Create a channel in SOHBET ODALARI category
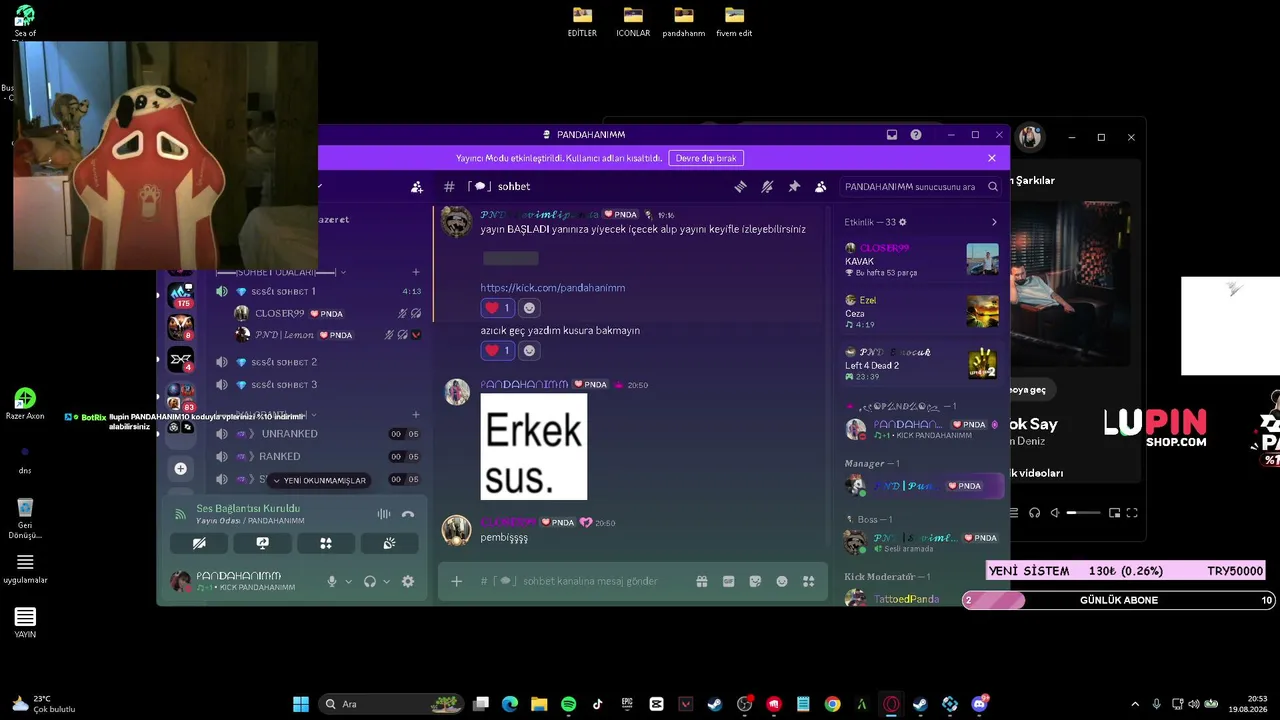Image resolution: width=1280 pixels, height=720 pixels. 416,272
